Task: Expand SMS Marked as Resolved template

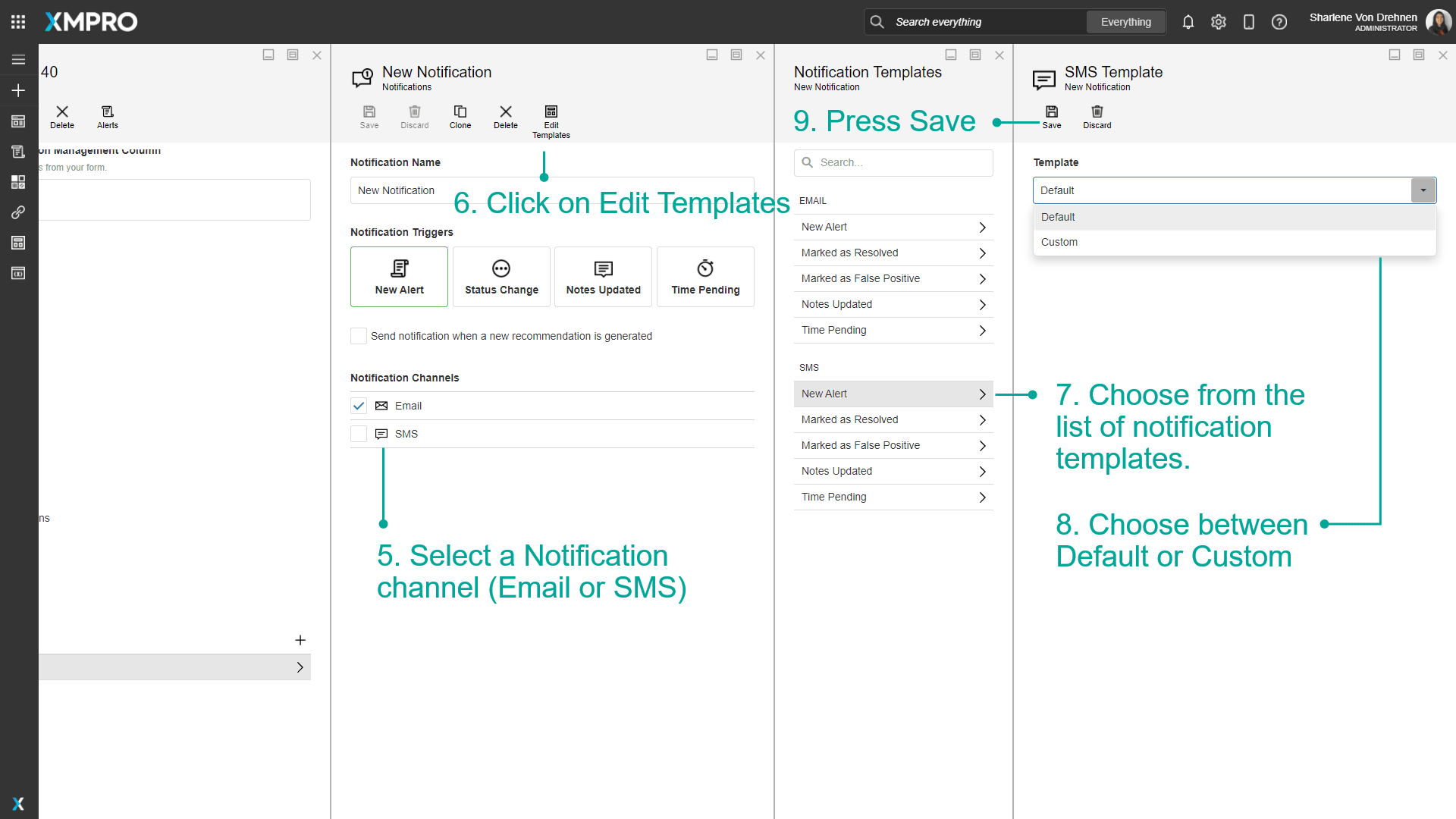Action: coord(893,419)
